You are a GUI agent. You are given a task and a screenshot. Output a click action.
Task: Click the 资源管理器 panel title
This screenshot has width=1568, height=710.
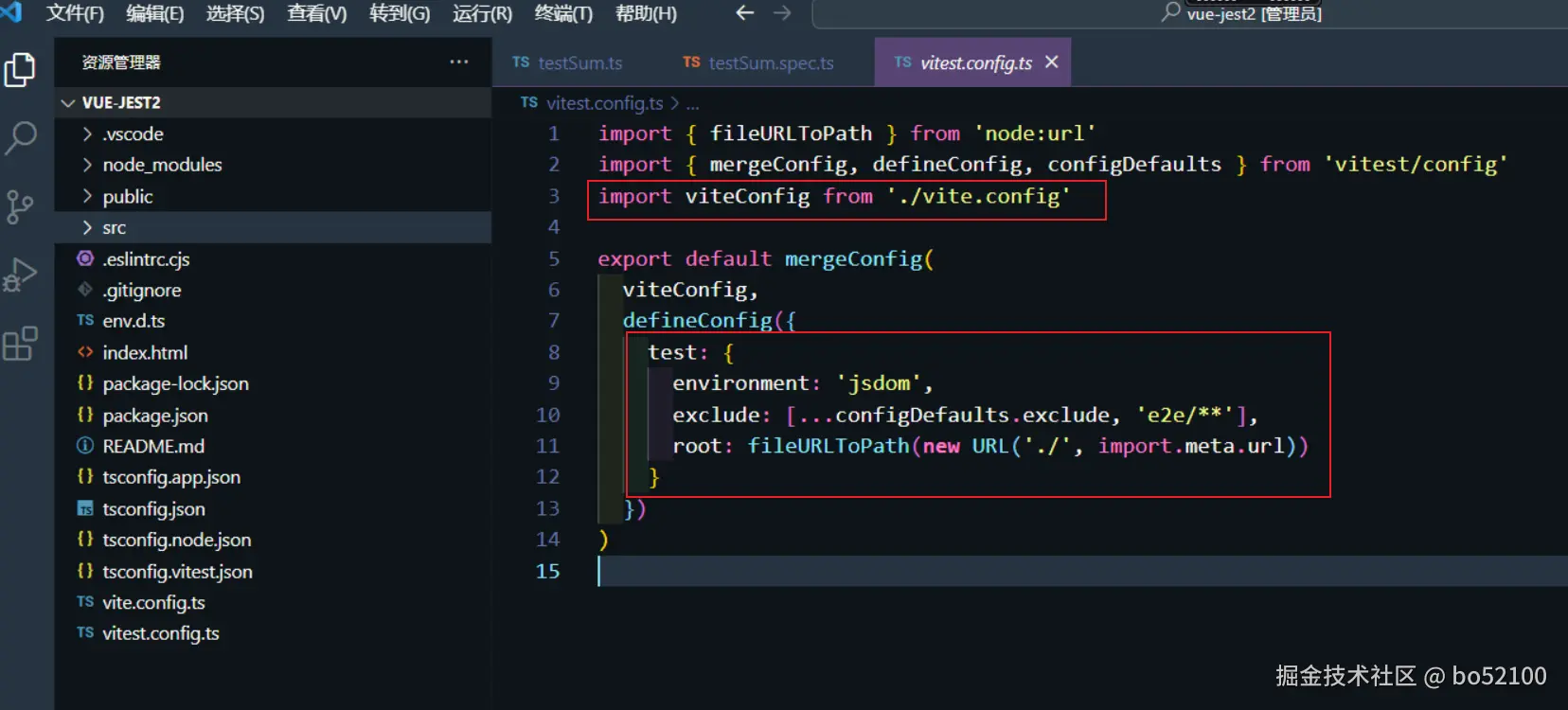click(121, 62)
